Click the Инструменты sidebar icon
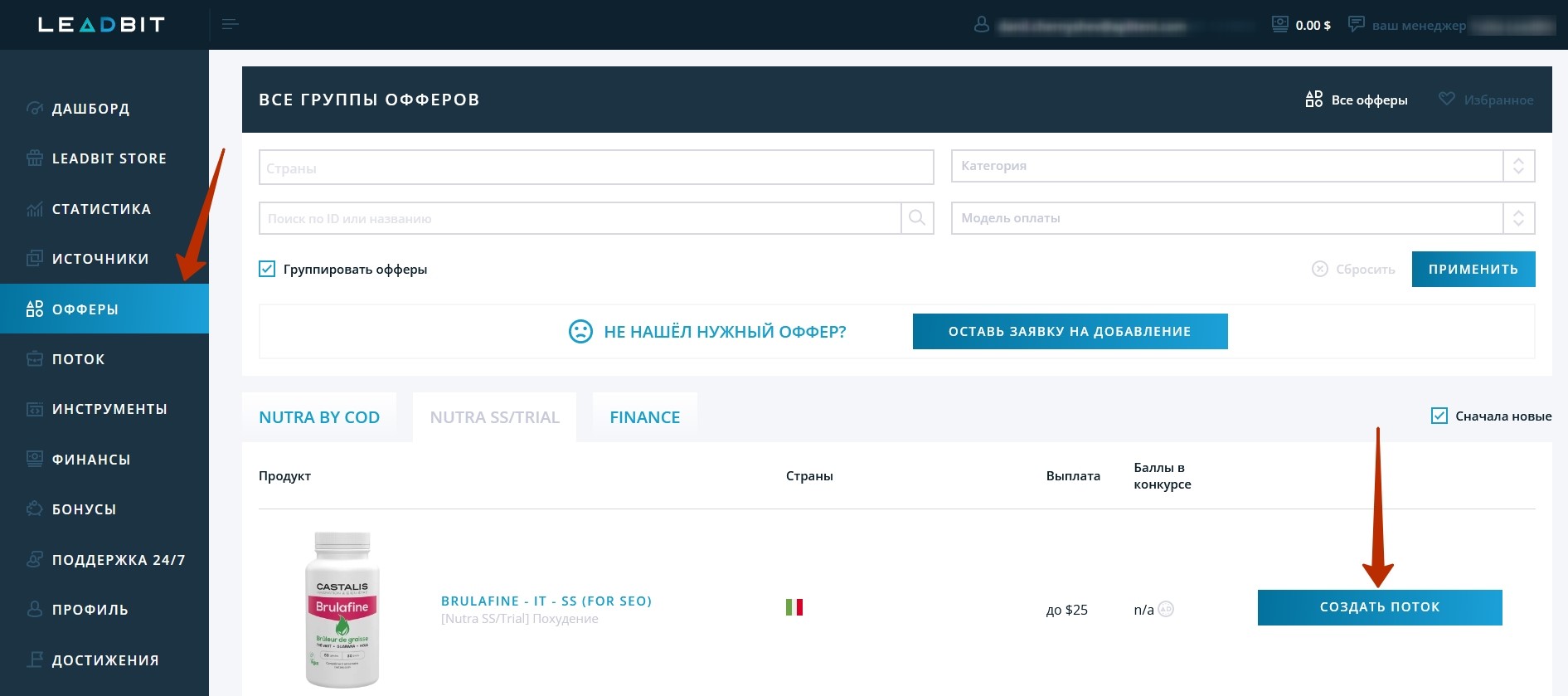Image resolution: width=1568 pixels, height=696 pixels. (x=34, y=409)
